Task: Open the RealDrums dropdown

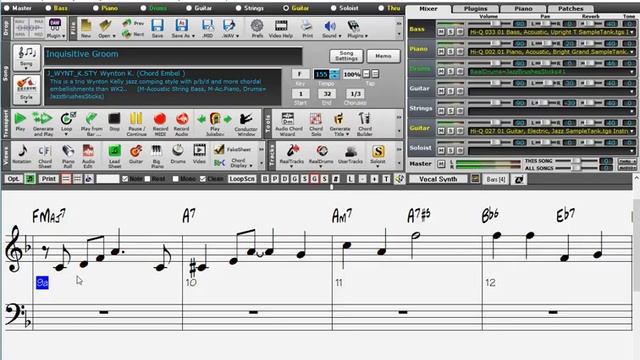Action: pyautogui.click(x=321, y=166)
